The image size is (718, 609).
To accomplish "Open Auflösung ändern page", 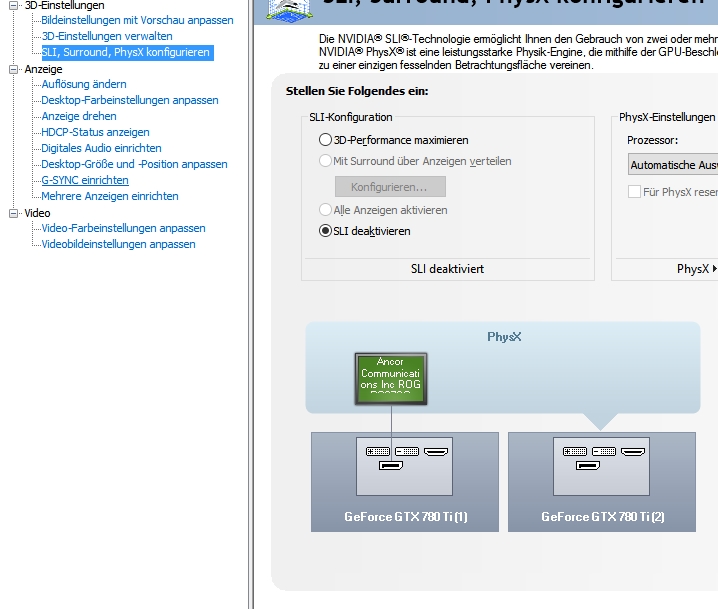I will point(84,84).
